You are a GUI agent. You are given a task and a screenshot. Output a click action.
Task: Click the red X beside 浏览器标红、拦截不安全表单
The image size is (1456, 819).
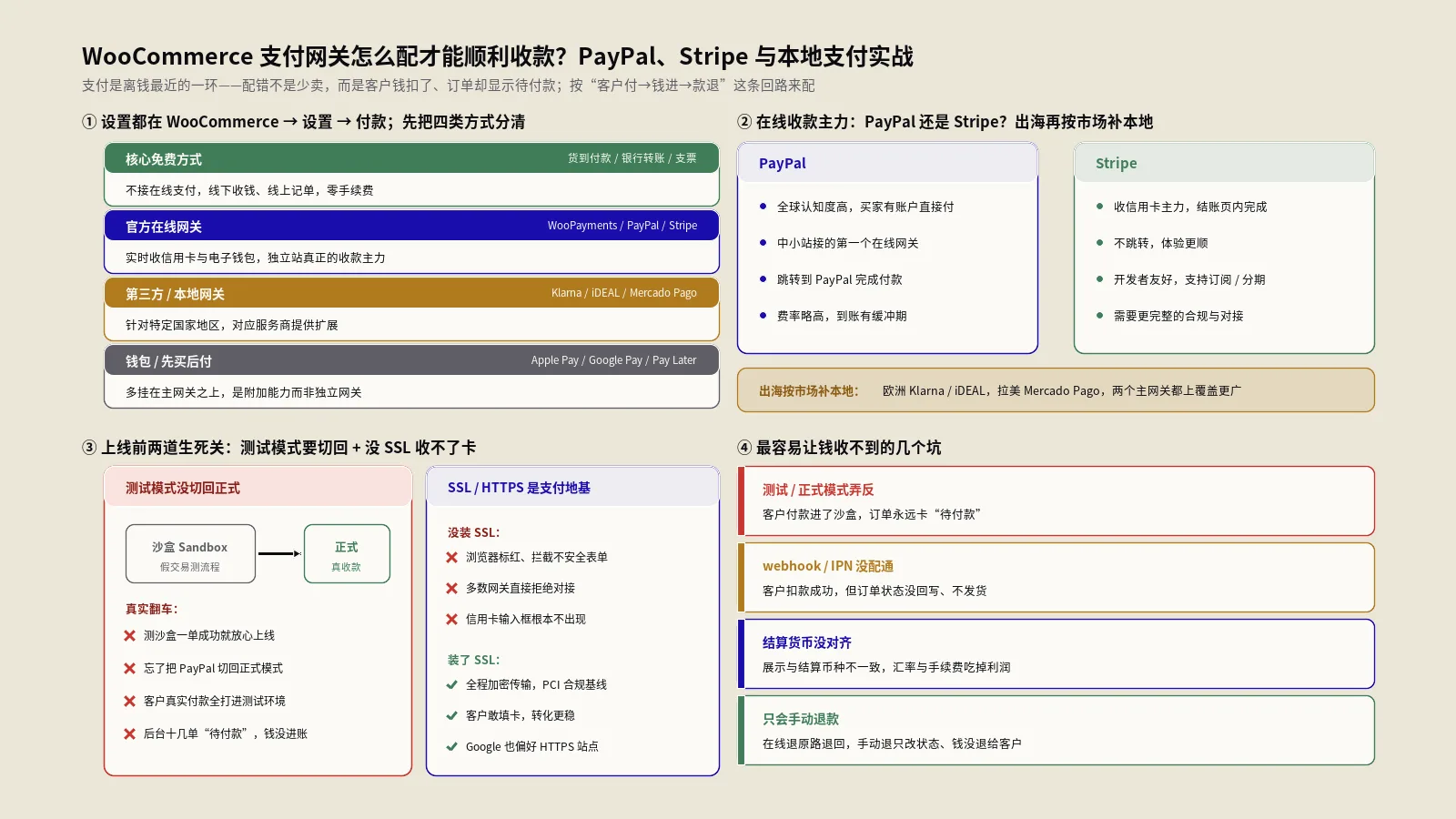click(x=451, y=558)
